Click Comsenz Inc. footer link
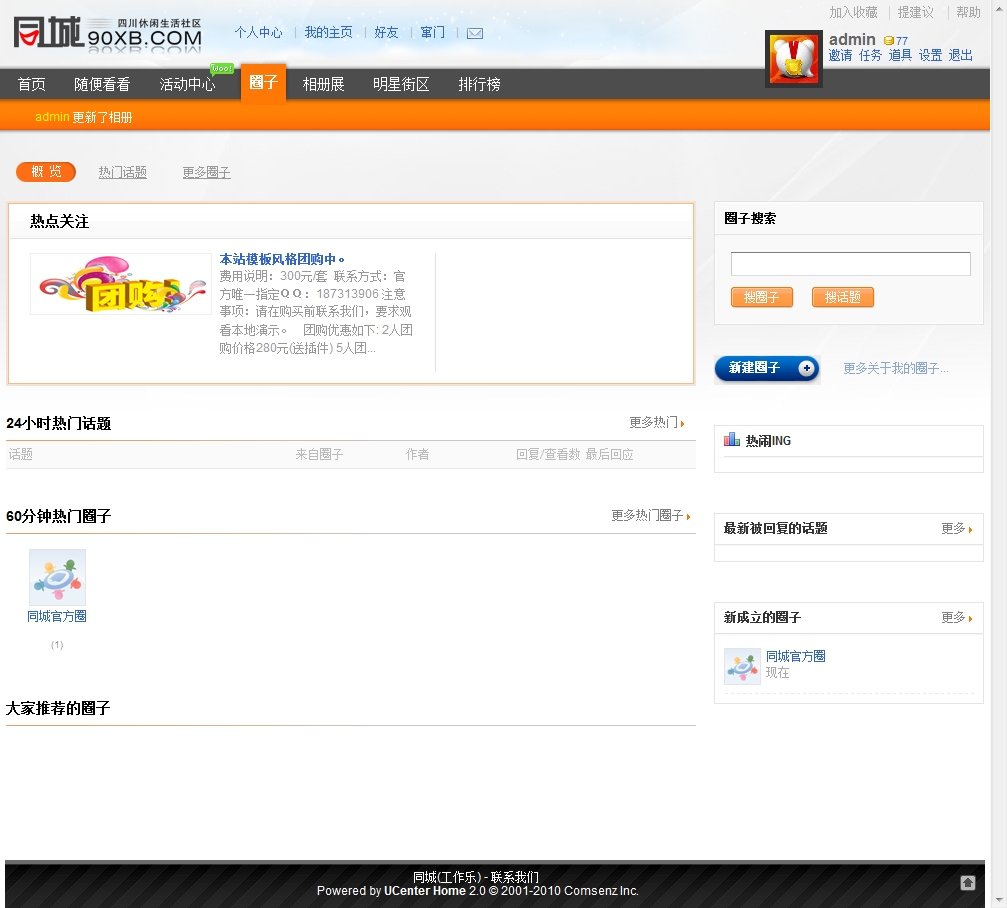Screen dimensions: 1007x908 pyautogui.click(x=602, y=891)
